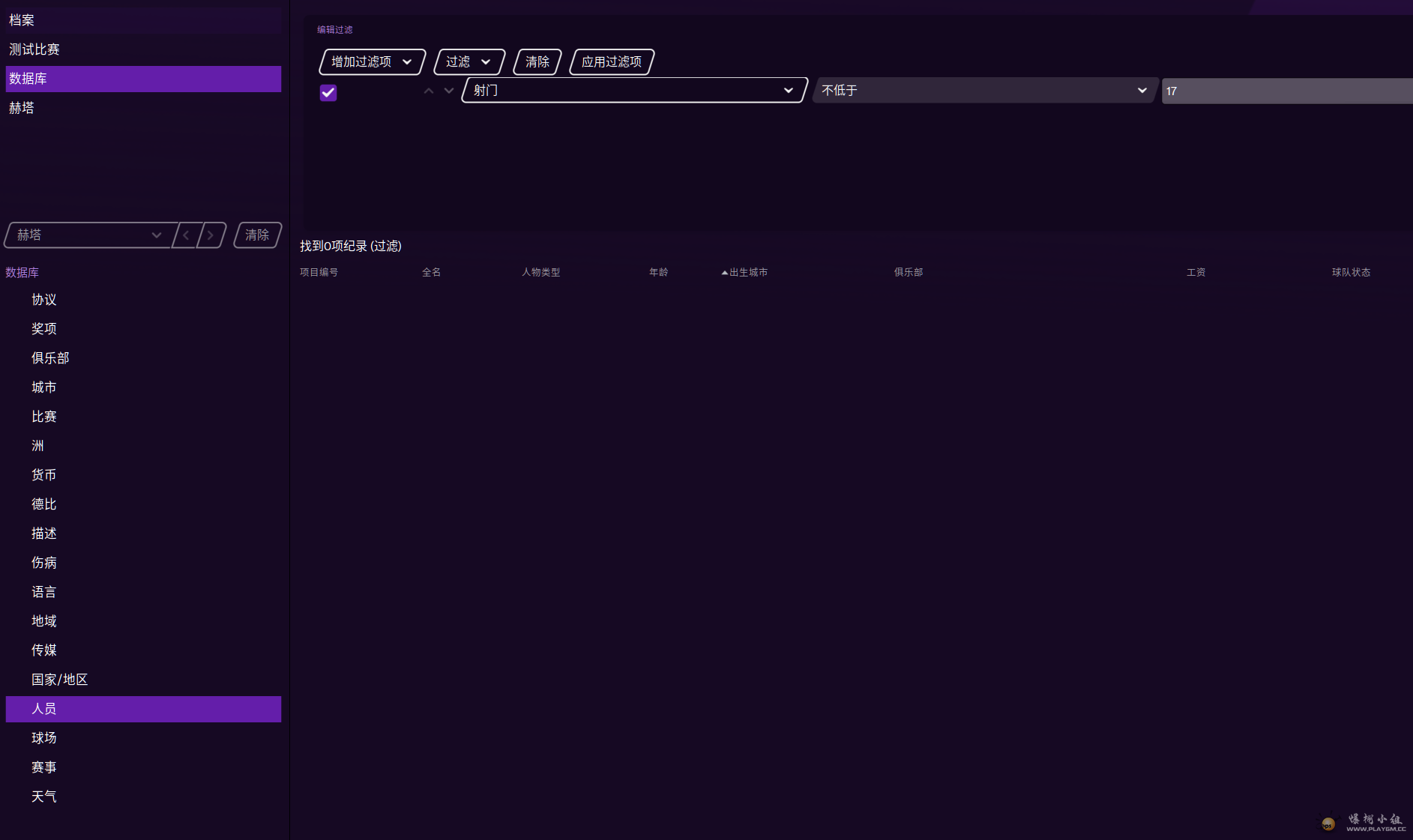Open the 档案 menu item
Image resolution: width=1413 pixels, height=840 pixels.
[x=22, y=20]
